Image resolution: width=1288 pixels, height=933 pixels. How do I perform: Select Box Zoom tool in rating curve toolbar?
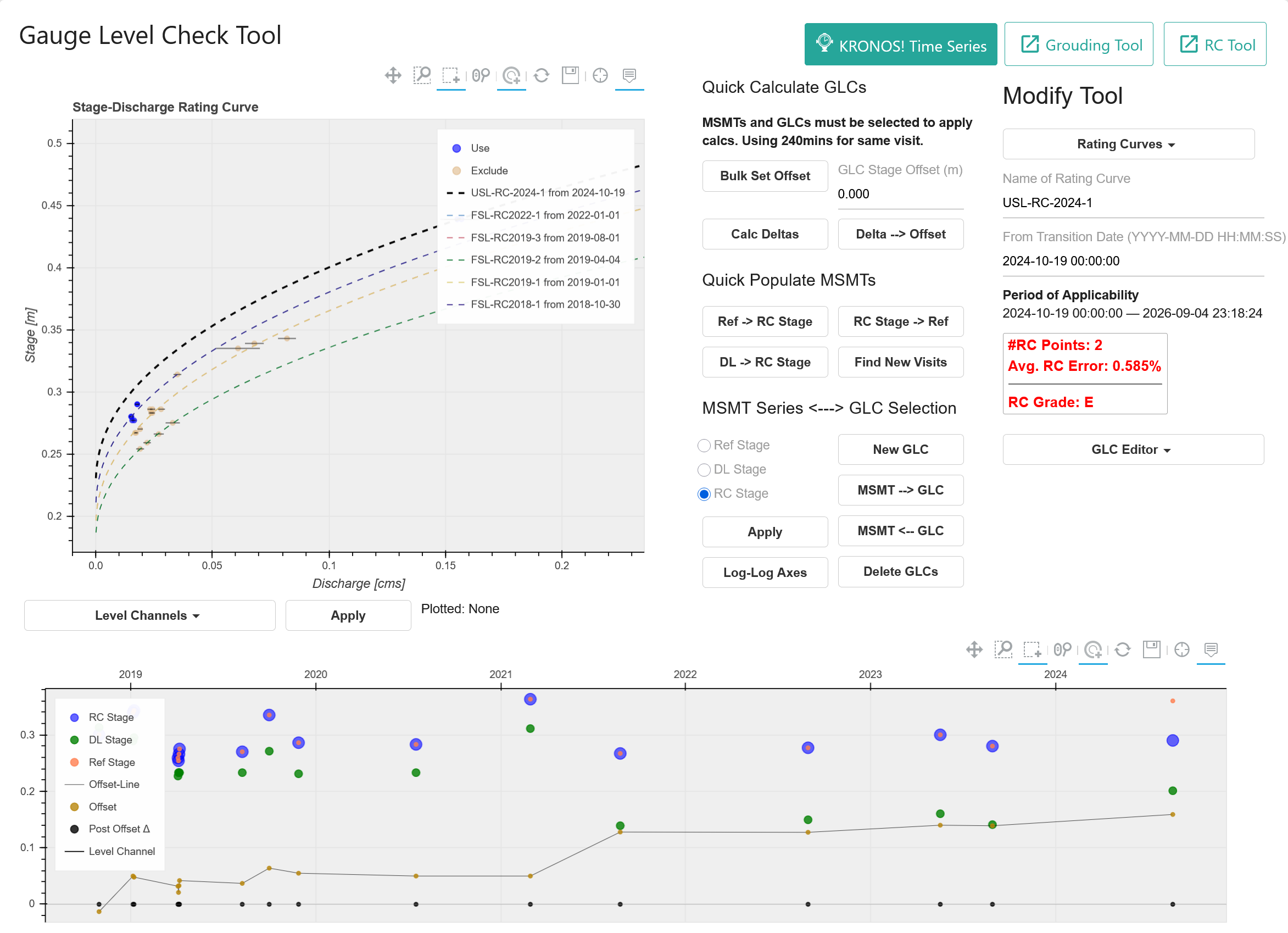pyautogui.click(x=422, y=76)
